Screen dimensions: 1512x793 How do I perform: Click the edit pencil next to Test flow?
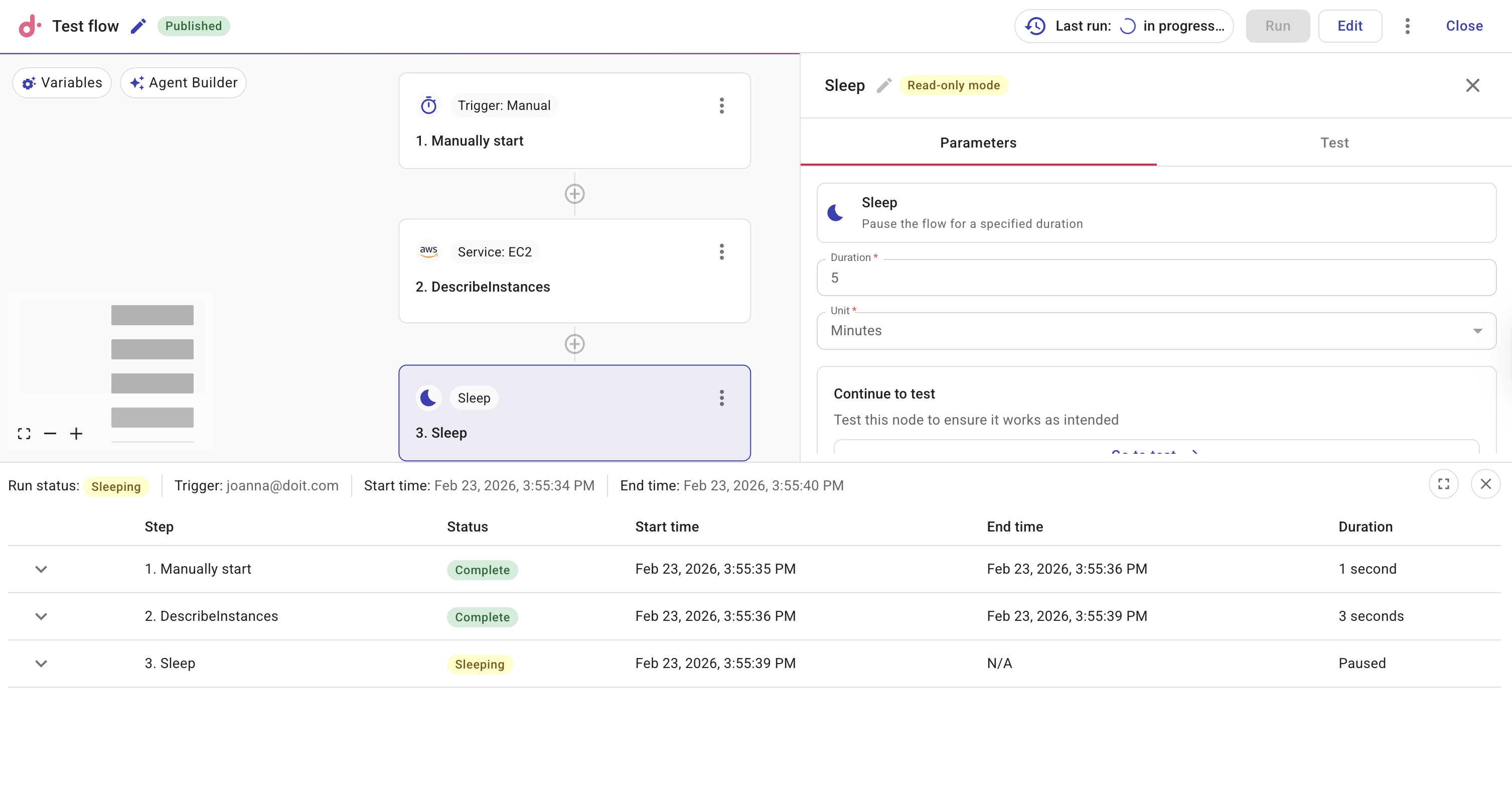tap(138, 26)
